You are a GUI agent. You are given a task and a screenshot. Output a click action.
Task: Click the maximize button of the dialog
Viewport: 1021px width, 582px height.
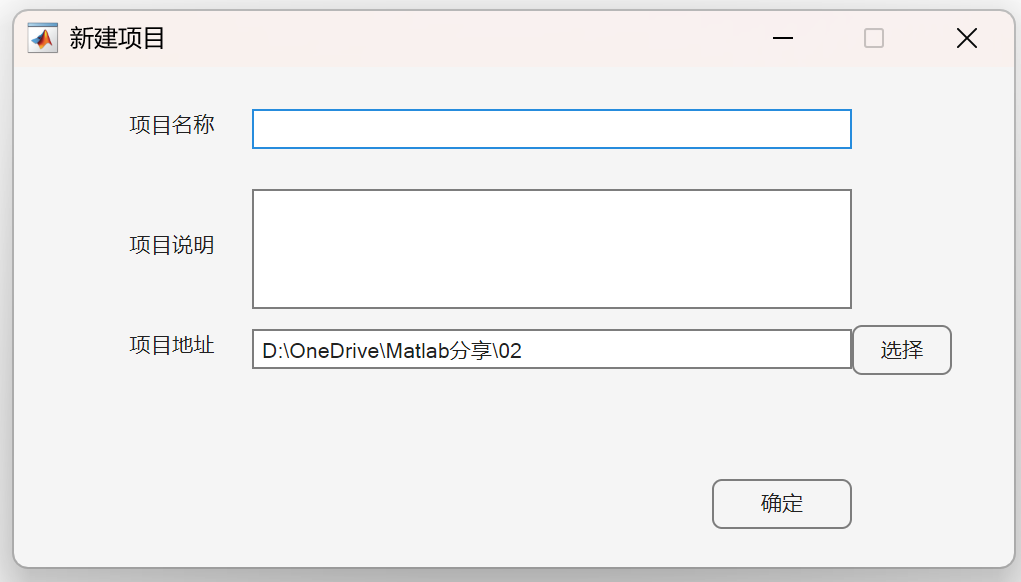tap(874, 38)
